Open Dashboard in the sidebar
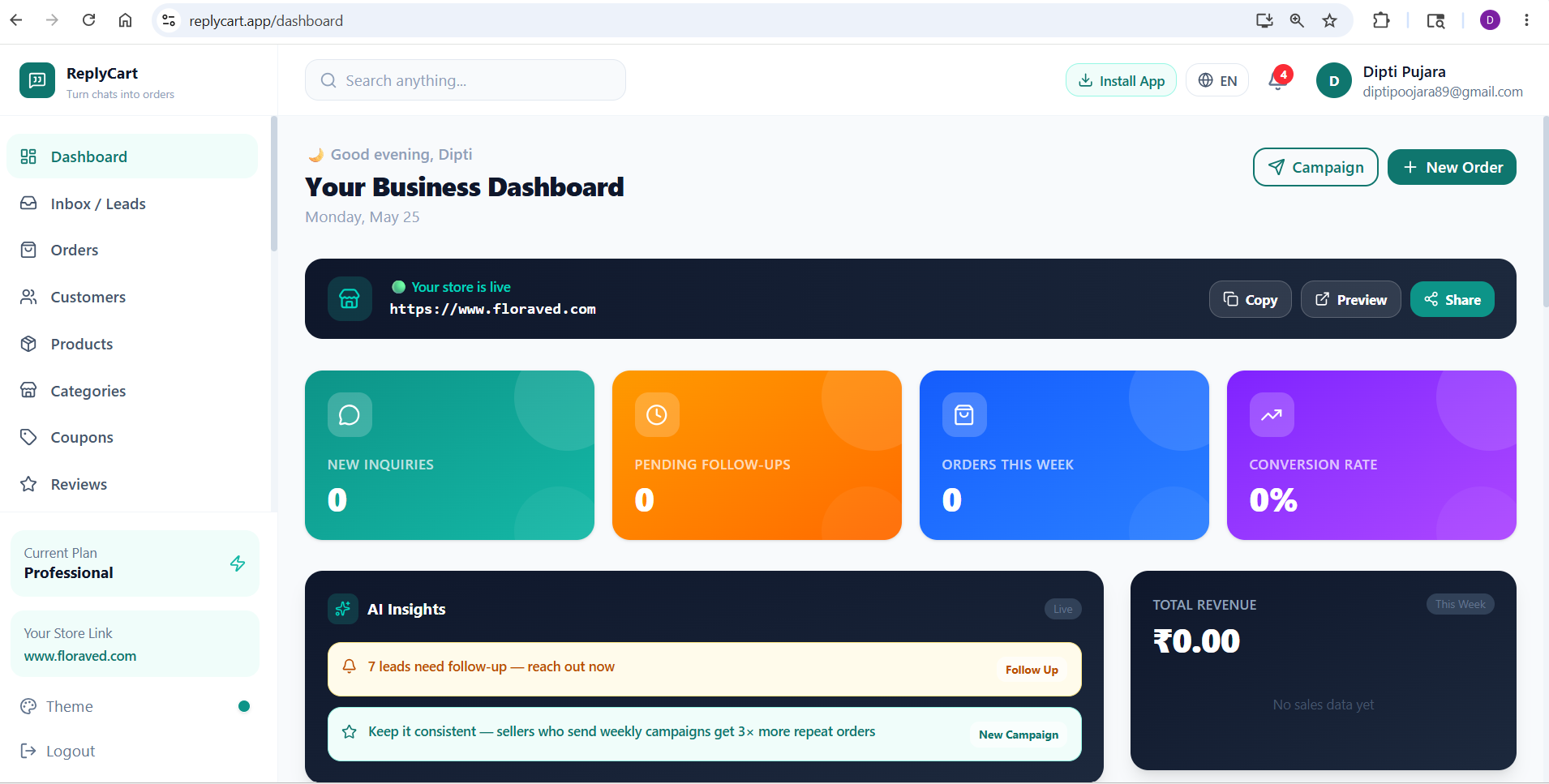The height and width of the screenshot is (784, 1549). click(132, 156)
